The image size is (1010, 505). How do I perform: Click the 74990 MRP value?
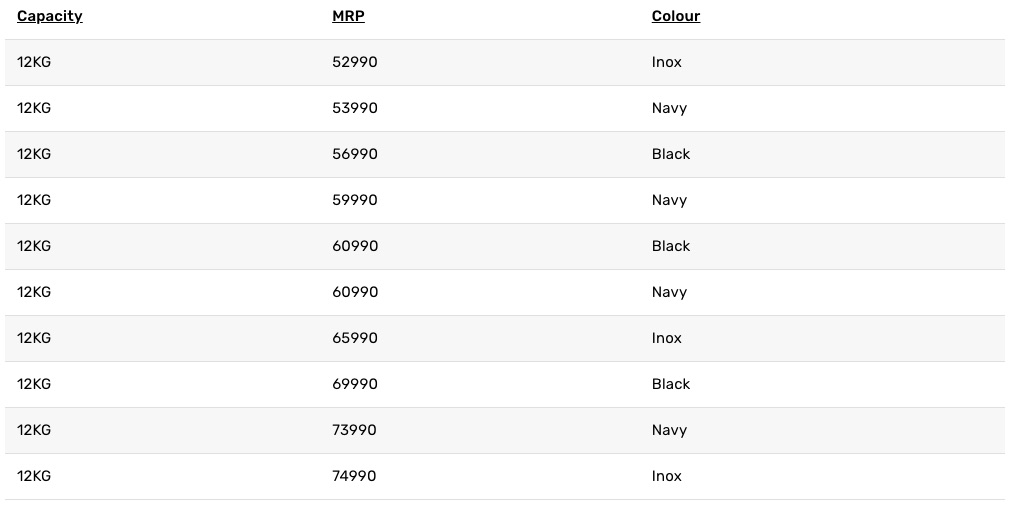pyautogui.click(x=355, y=476)
